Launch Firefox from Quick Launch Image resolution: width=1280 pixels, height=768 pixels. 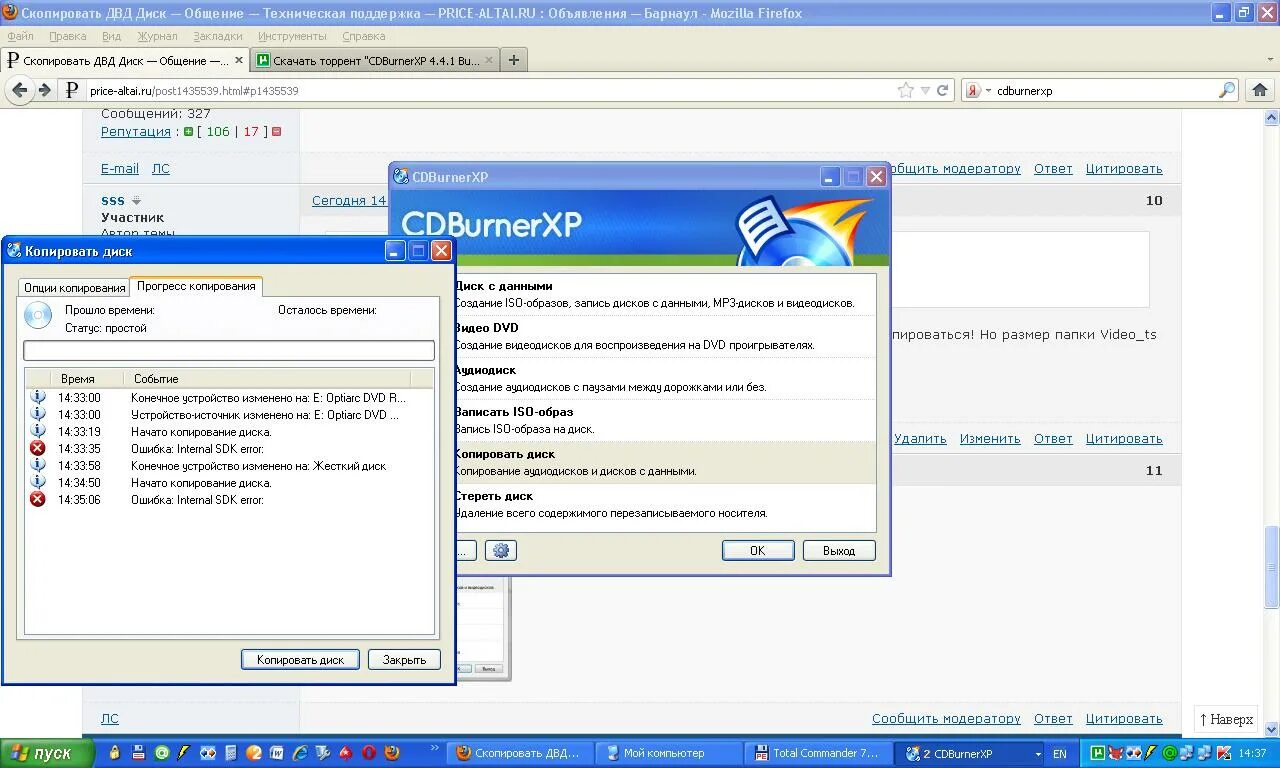click(x=392, y=753)
